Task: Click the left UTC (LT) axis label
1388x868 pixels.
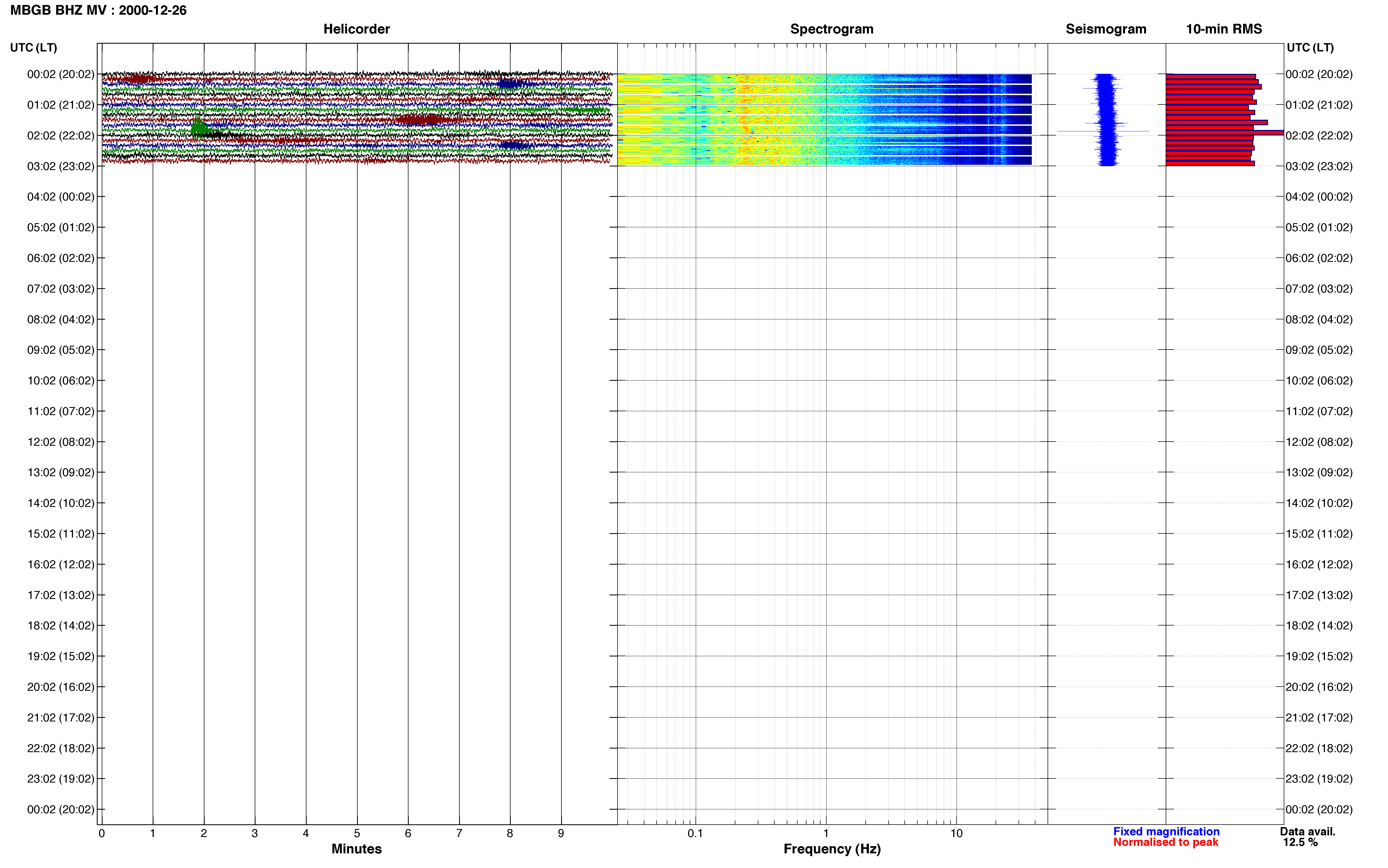Action: [x=34, y=48]
